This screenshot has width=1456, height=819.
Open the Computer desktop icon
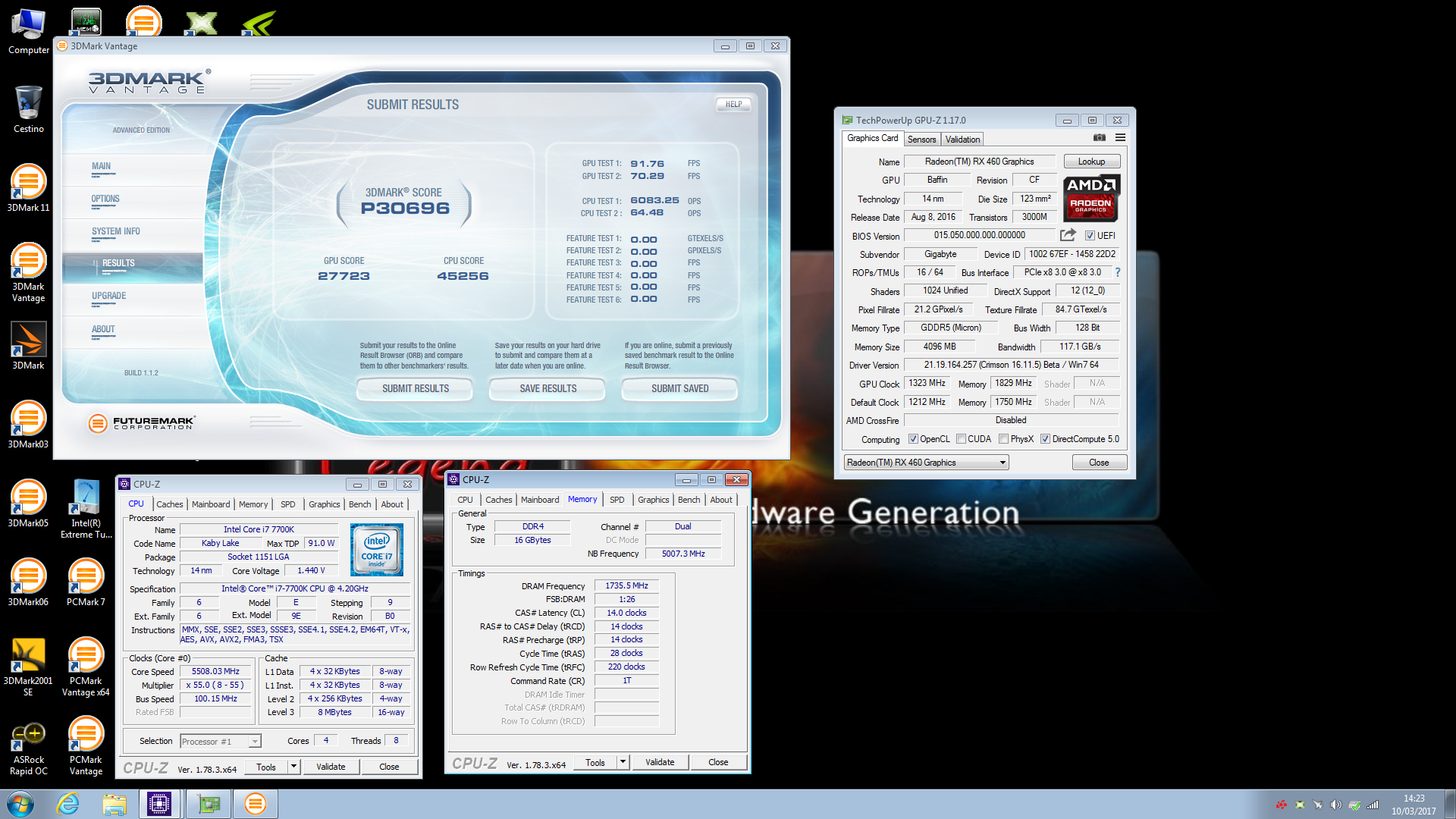pos(28,32)
